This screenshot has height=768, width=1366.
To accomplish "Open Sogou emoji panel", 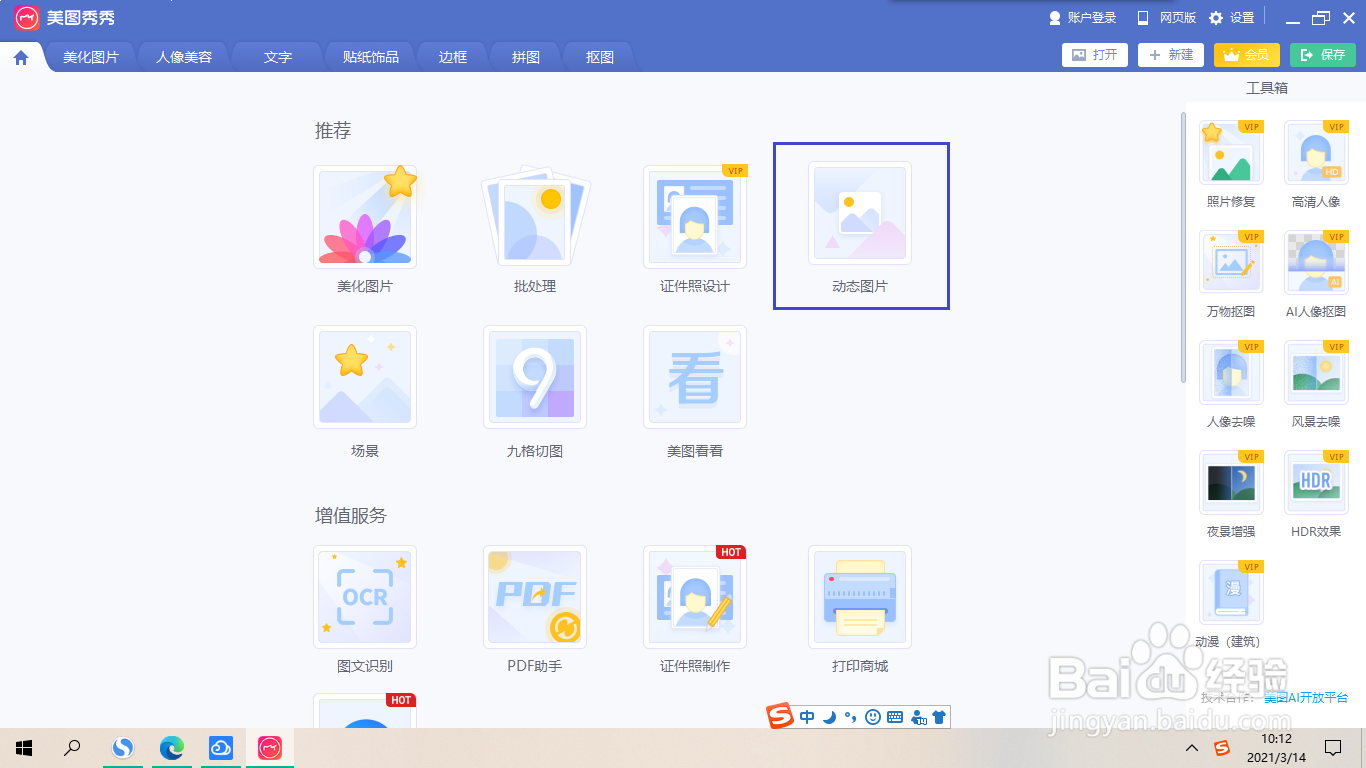I will (873, 716).
